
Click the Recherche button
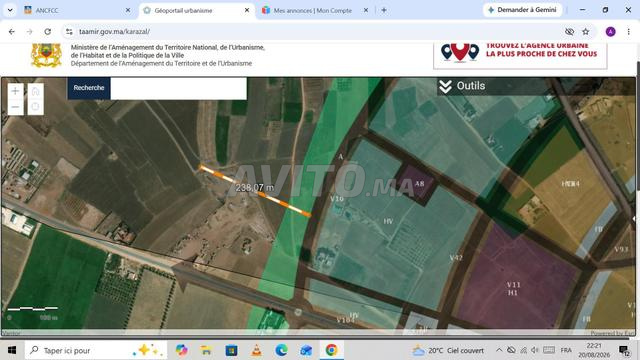tap(89, 88)
